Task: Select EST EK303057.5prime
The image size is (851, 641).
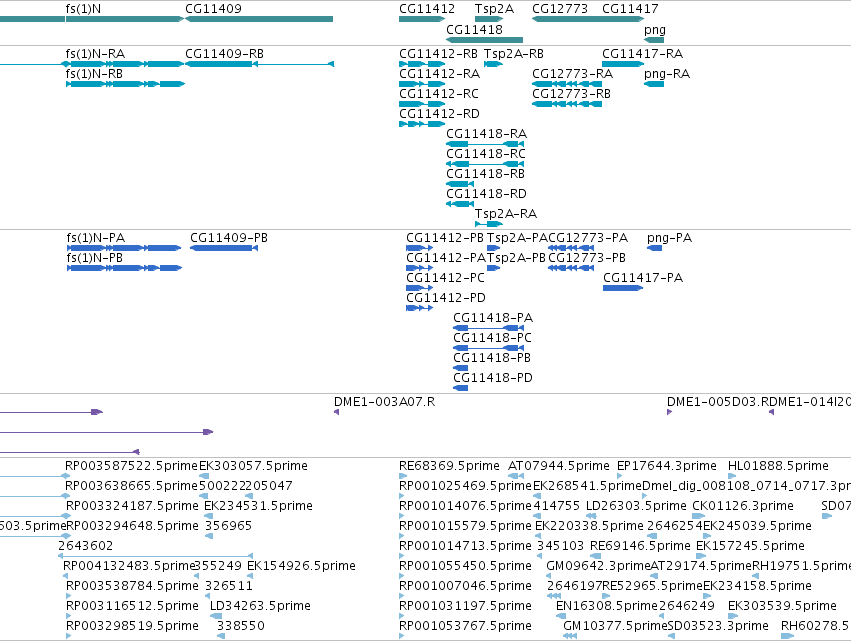Action: point(204,477)
